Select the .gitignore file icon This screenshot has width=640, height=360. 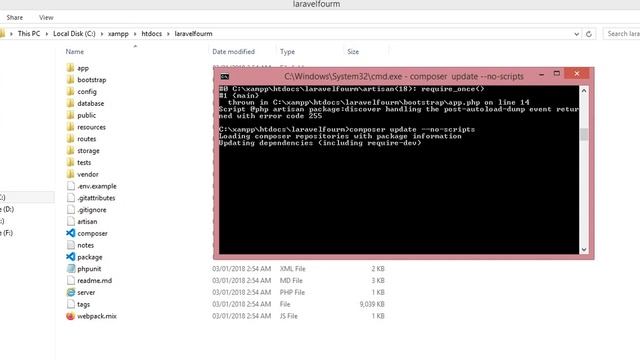coord(71,210)
